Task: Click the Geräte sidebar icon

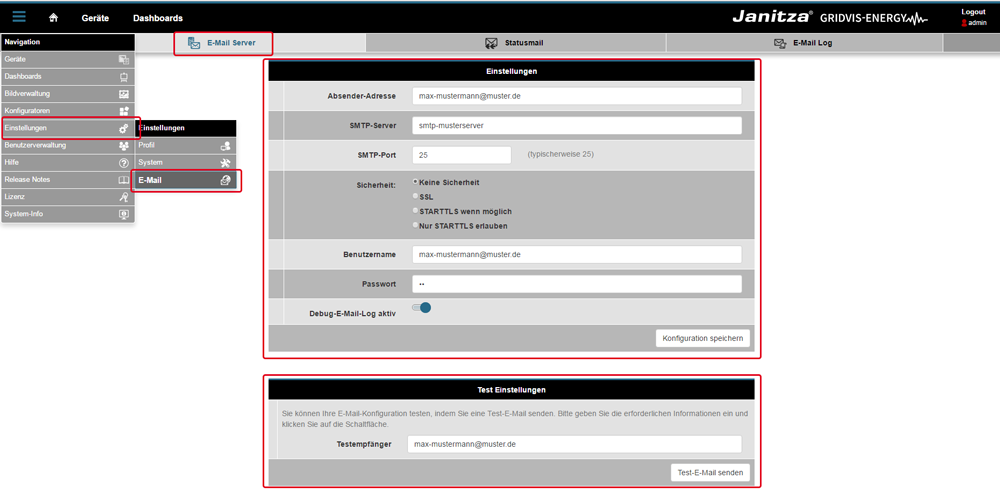Action: tap(124, 59)
